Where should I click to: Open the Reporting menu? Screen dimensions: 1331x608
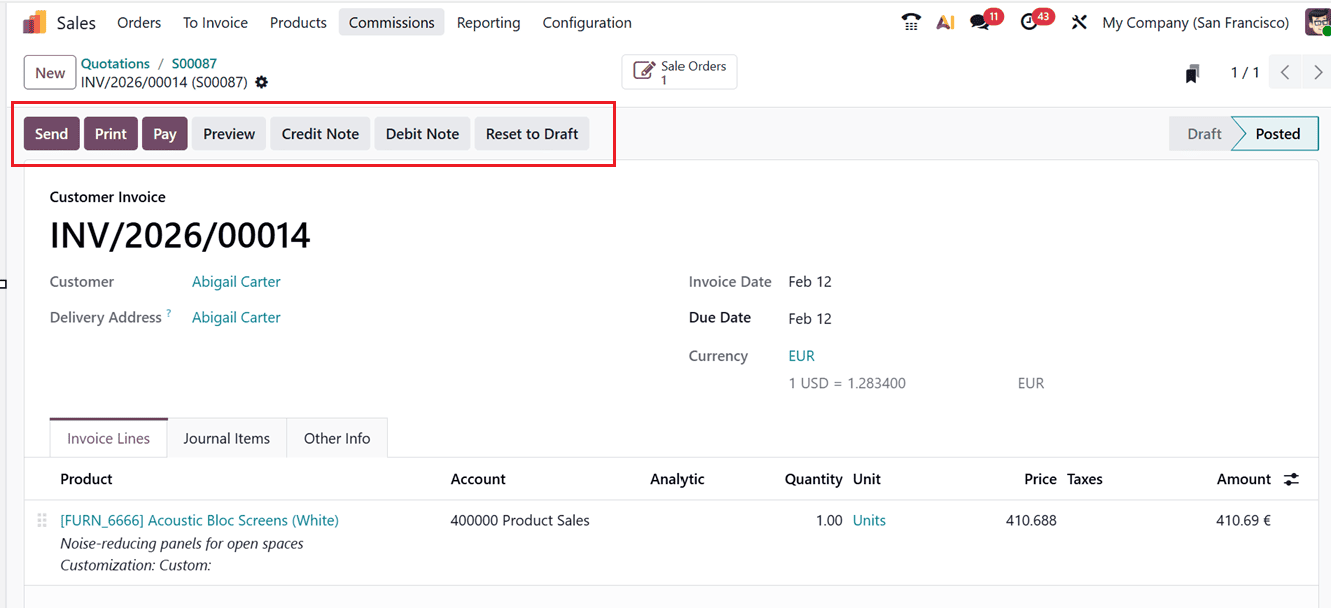click(488, 22)
